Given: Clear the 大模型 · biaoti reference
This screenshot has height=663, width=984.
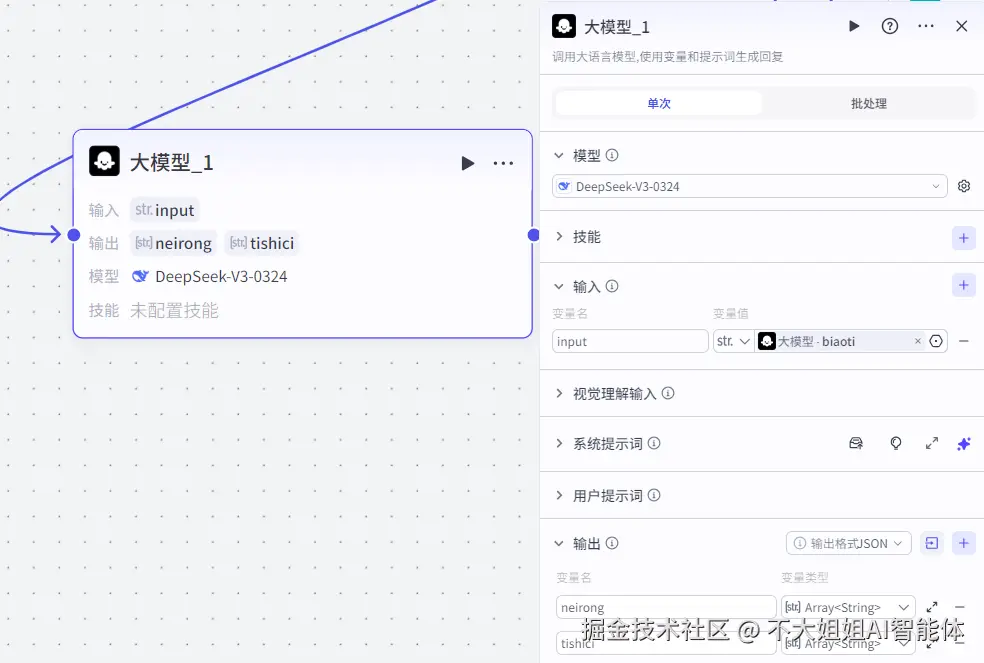Looking at the screenshot, I should [x=917, y=341].
